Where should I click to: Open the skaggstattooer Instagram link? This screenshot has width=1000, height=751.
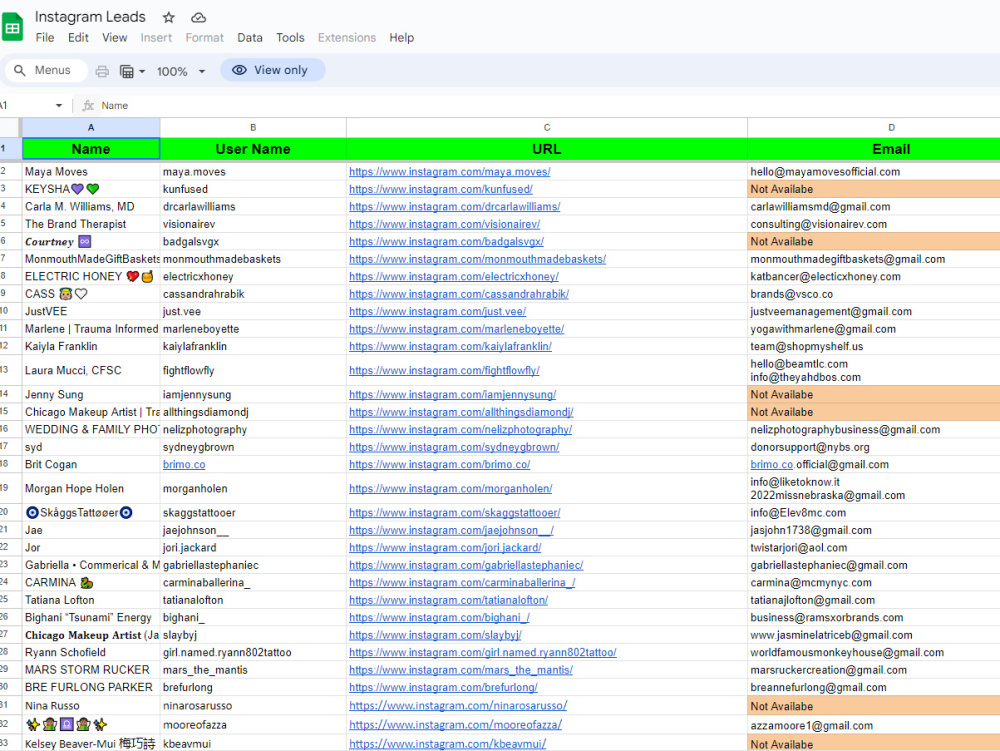click(x=455, y=513)
